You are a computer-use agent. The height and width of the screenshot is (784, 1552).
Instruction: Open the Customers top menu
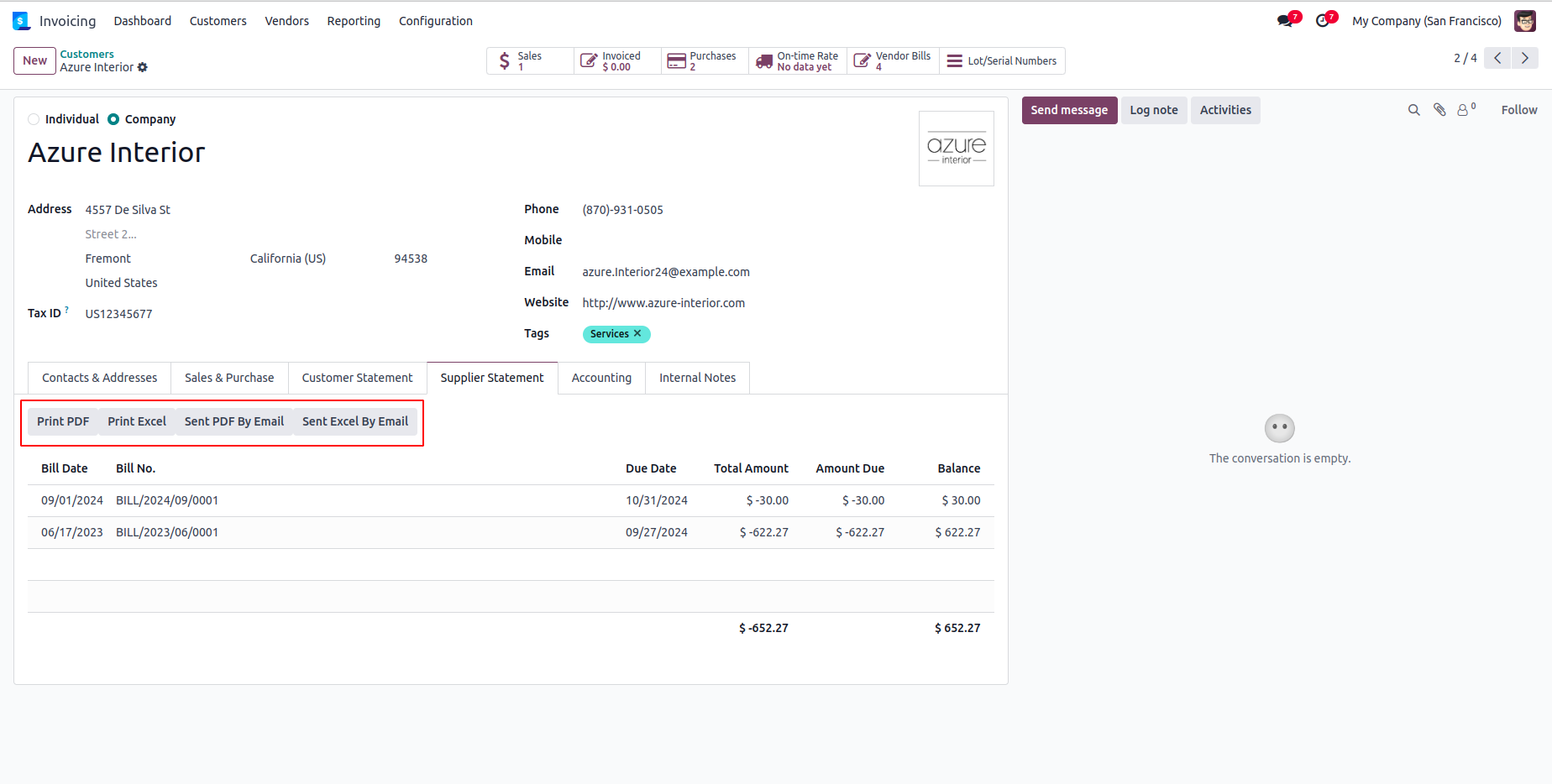pyautogui.click(x=218, y=21)
